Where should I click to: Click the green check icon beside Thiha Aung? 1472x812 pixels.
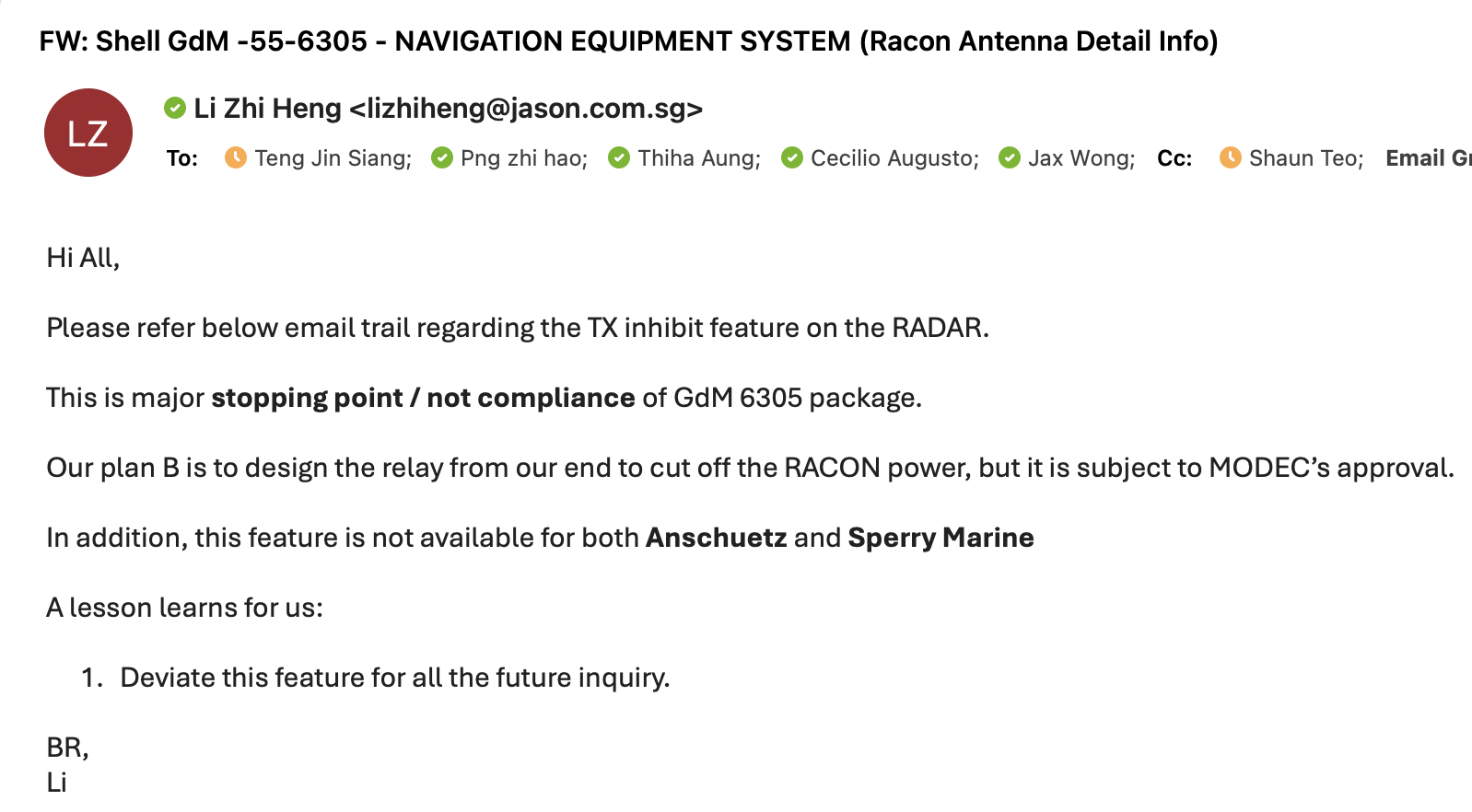(x=619, y=158)
